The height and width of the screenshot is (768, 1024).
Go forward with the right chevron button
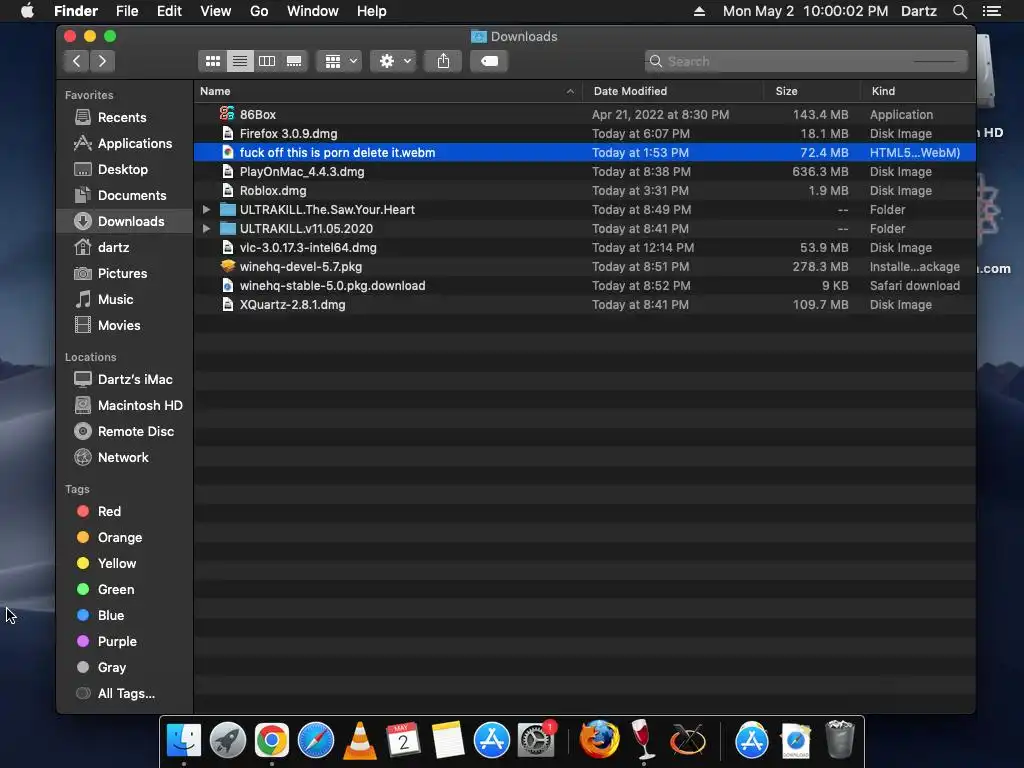103,61
